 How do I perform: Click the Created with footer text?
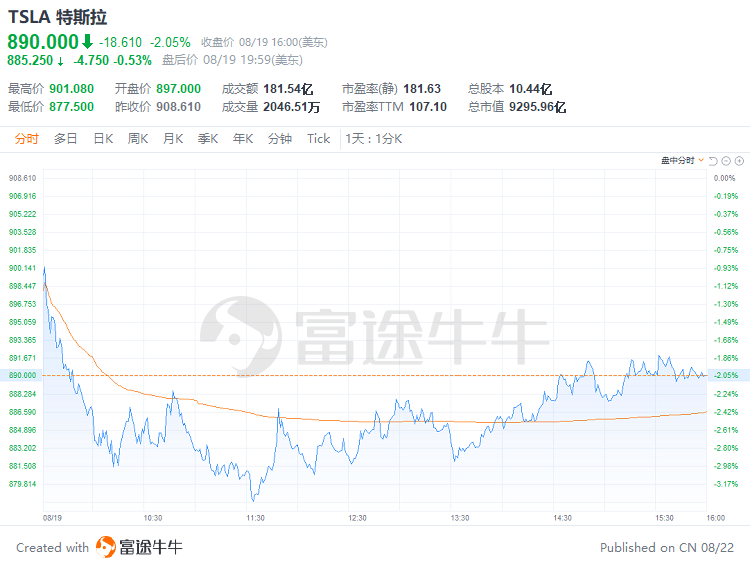pyautogui.click(x=53, y=547)
